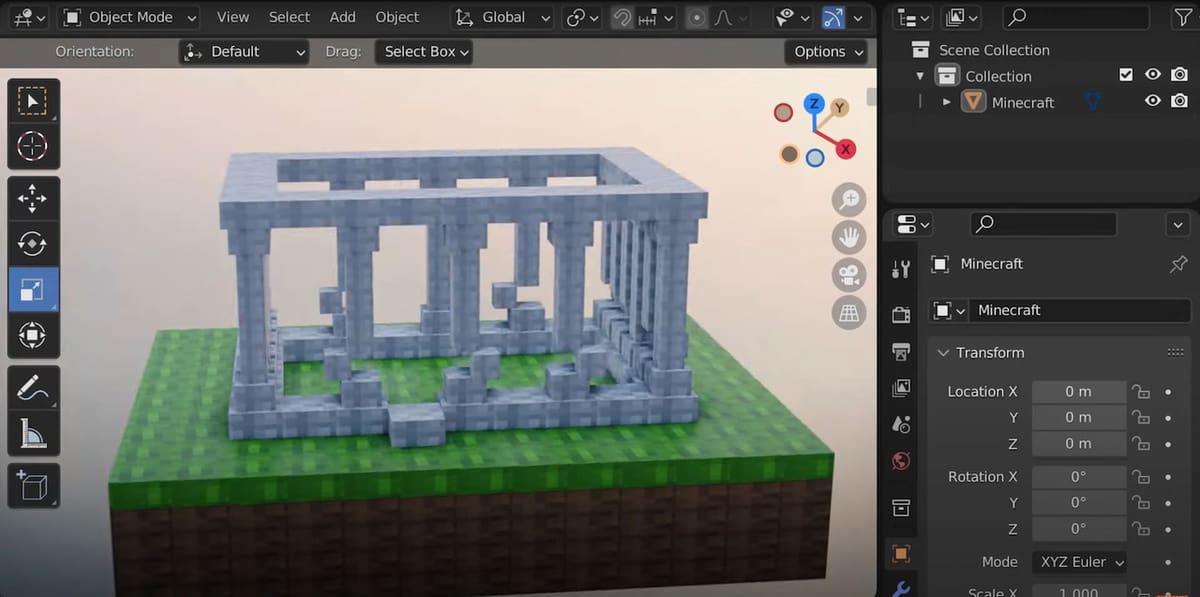Collapse the Transform panel

942,353
